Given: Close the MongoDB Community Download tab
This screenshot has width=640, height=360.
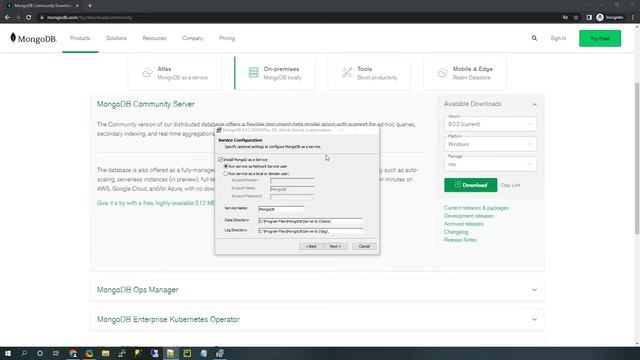Looking at the screenshot, I should (77, 6).
